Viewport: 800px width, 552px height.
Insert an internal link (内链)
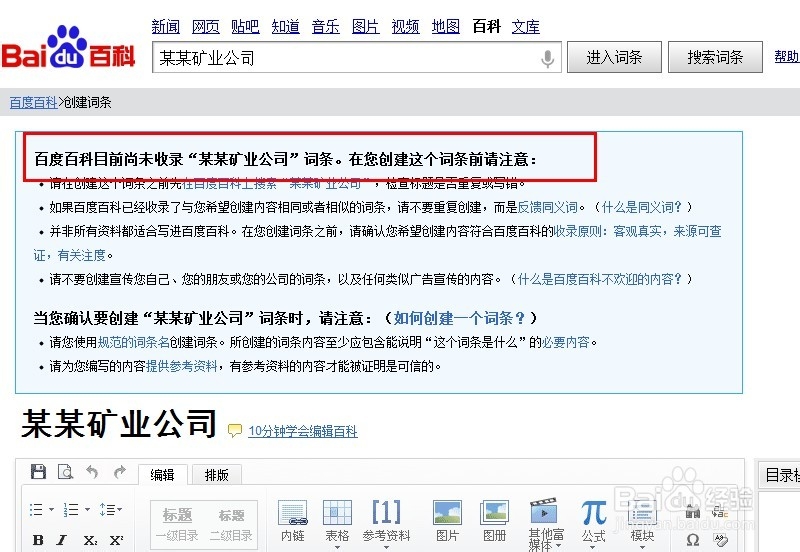click(293, 520)
